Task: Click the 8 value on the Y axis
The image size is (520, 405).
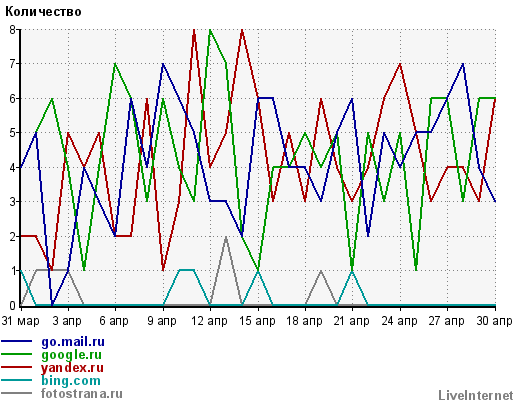Action: 13,30
